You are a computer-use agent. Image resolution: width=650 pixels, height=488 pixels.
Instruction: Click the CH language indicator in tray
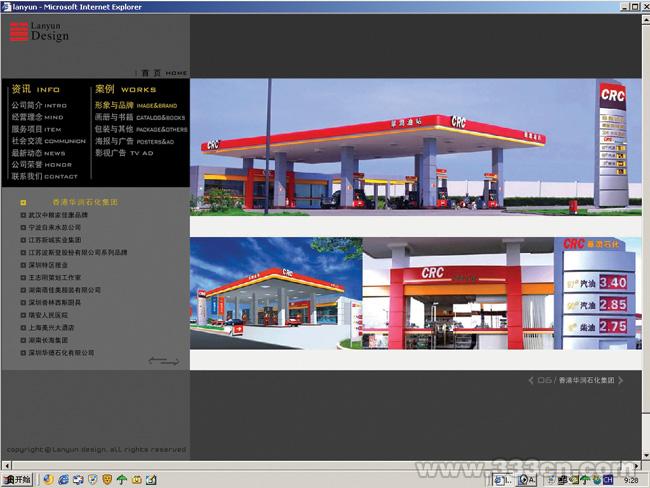click(606, 480)
